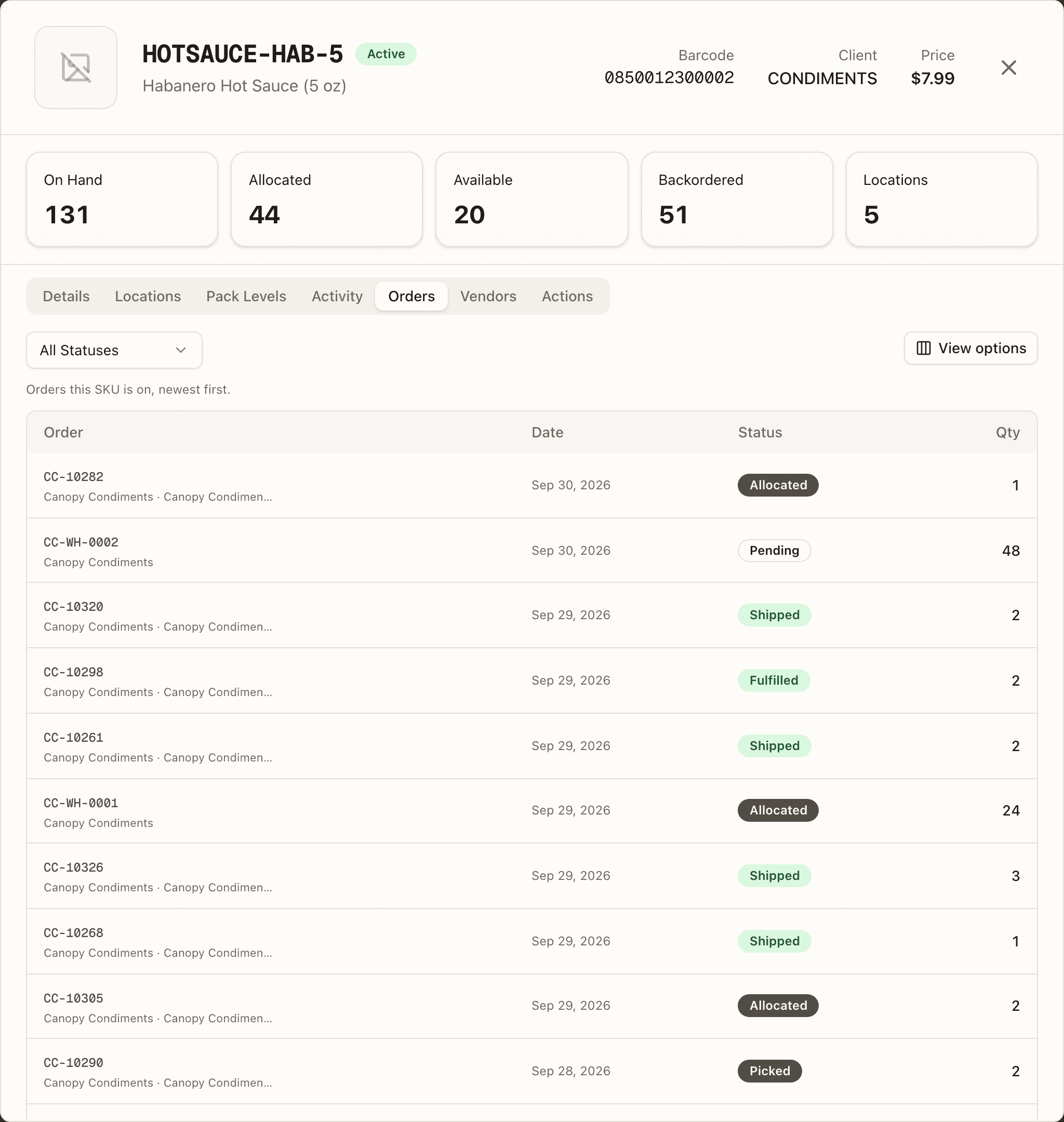Go to the Vendors tab

[x=488, y=296]
